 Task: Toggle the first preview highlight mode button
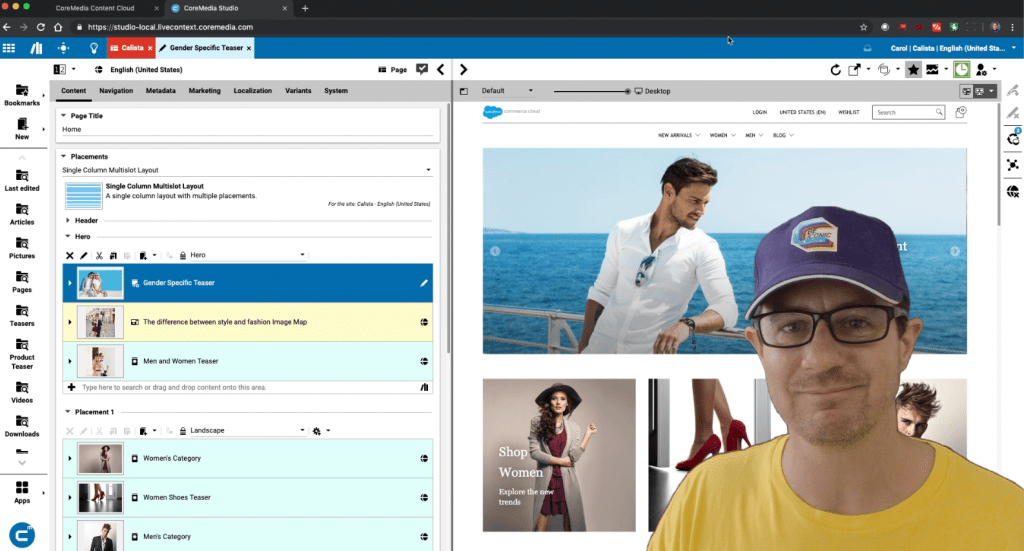click(x=966, y=91)
